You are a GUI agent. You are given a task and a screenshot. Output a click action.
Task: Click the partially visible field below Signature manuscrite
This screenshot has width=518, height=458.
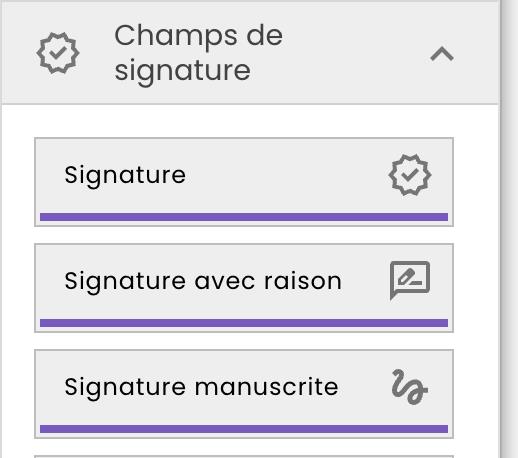click(244, 456)
